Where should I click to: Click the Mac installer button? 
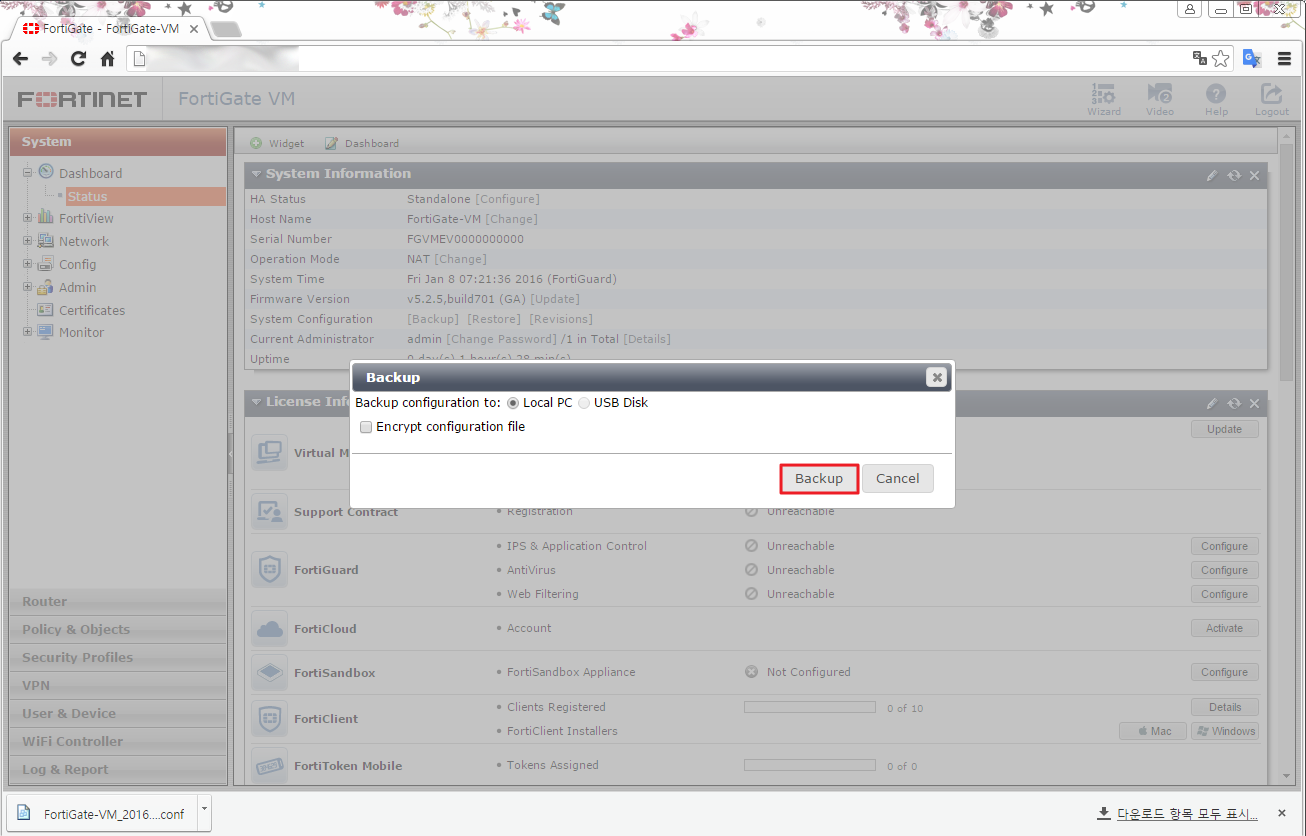point(1153,731)
